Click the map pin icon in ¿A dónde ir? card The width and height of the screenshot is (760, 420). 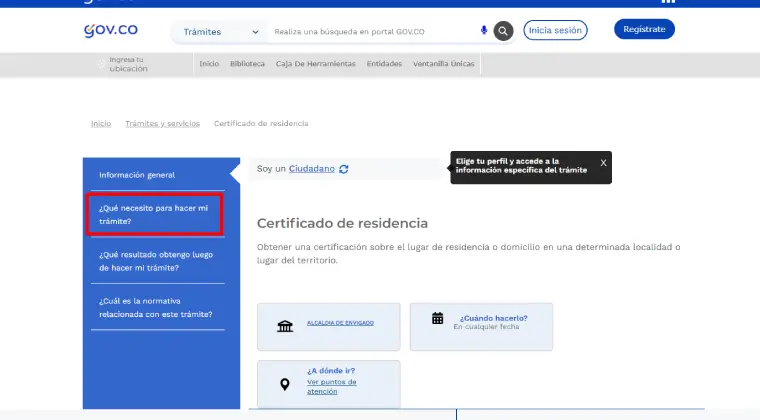click(x=285, y=384)
